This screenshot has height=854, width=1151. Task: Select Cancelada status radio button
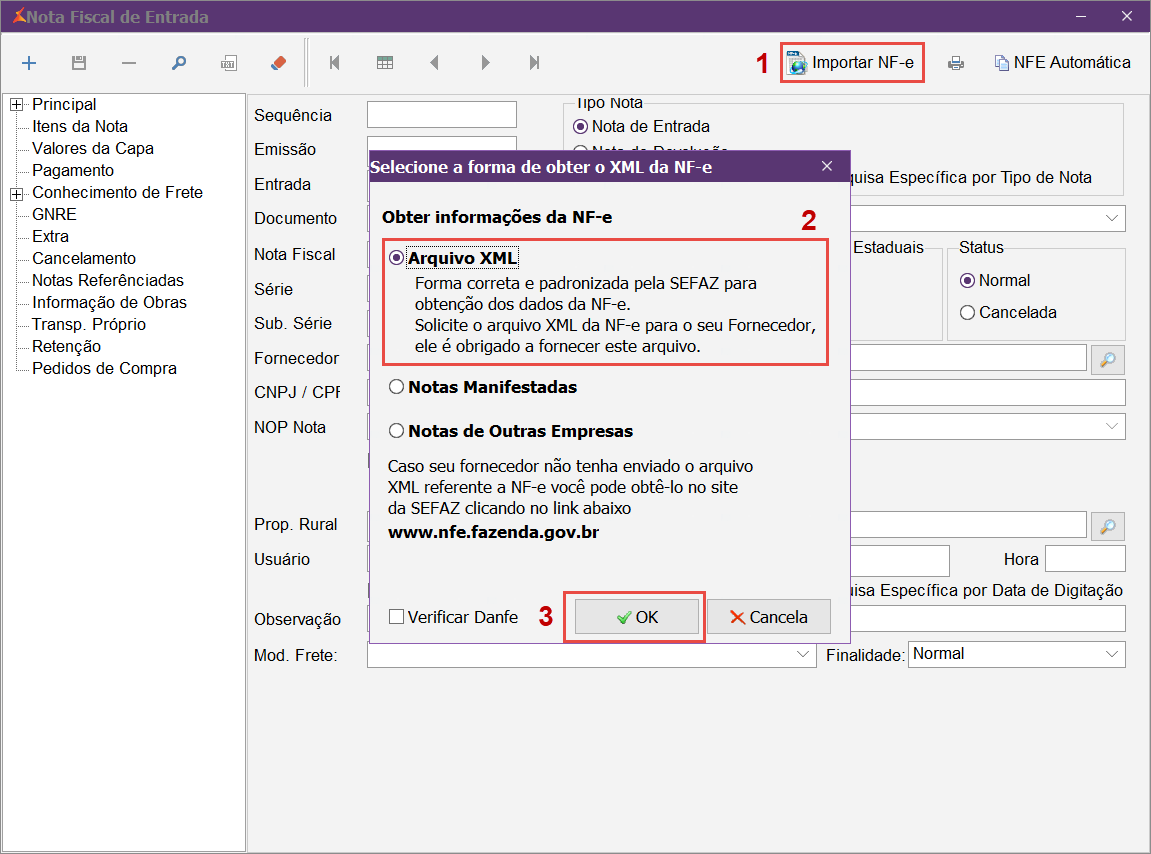coord(967,313)
